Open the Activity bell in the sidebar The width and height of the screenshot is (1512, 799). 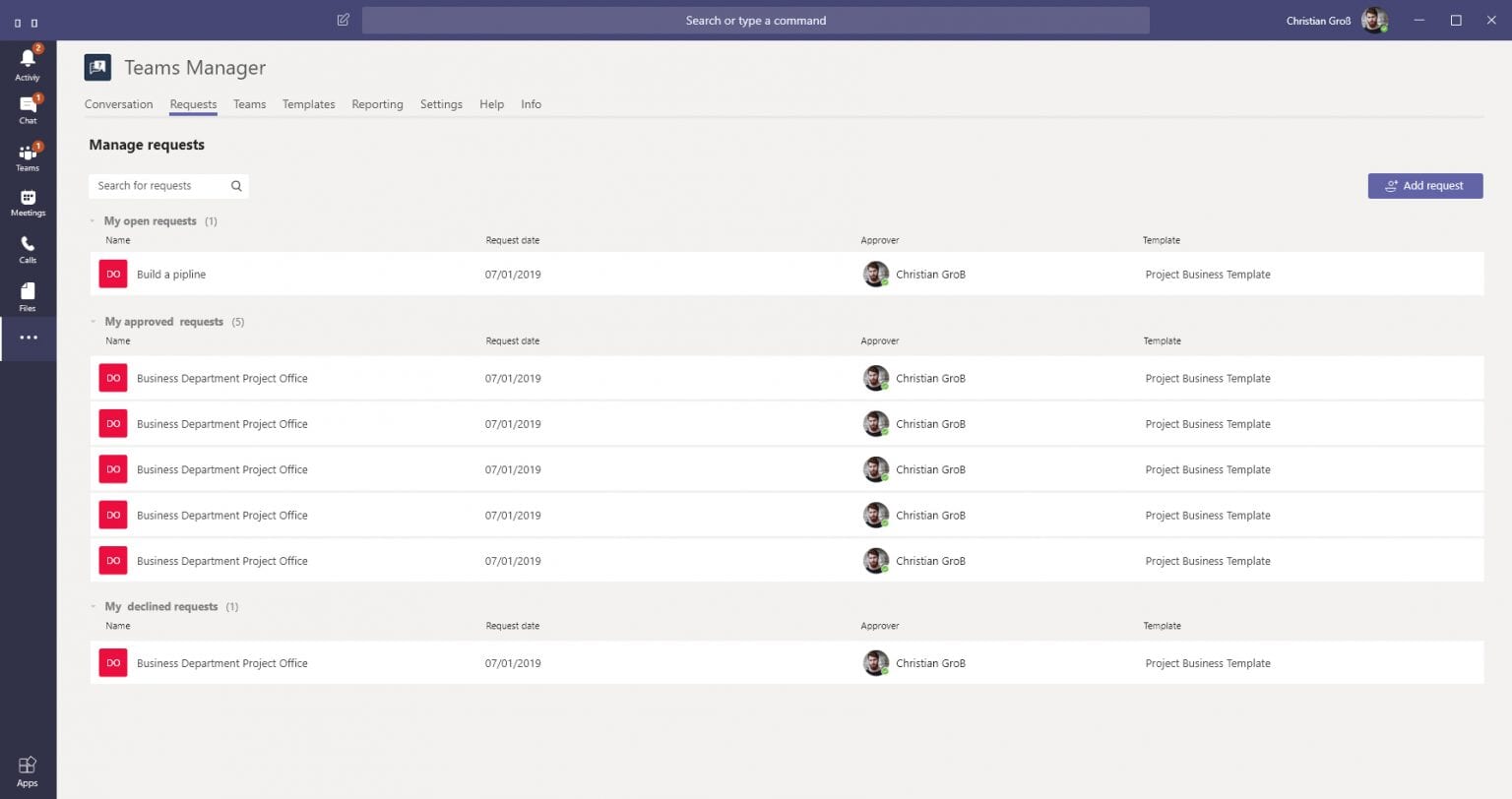coord(28,63)
